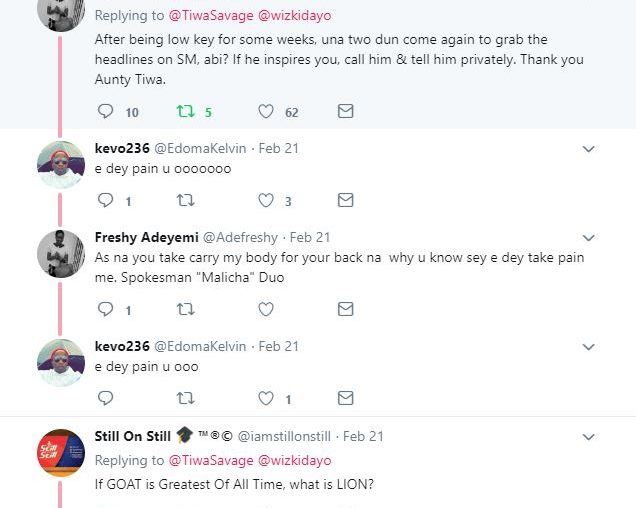Reply to the 'e dey pain u ooooooo' tweet
This screenshot has height=508, width=636.
pyautogui.click(x=105, y=201)
